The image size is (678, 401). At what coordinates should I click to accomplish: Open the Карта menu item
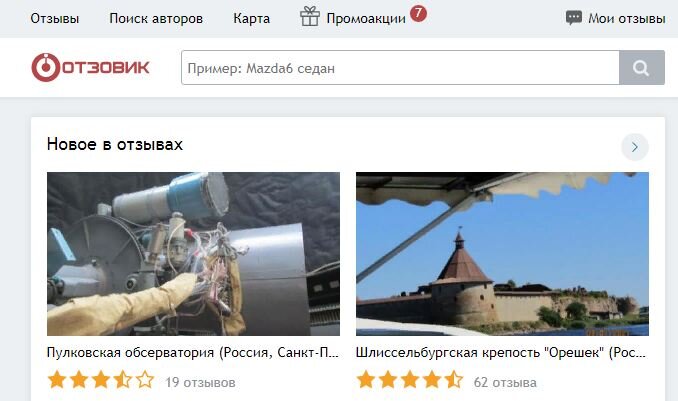click(x=252, y=19)
